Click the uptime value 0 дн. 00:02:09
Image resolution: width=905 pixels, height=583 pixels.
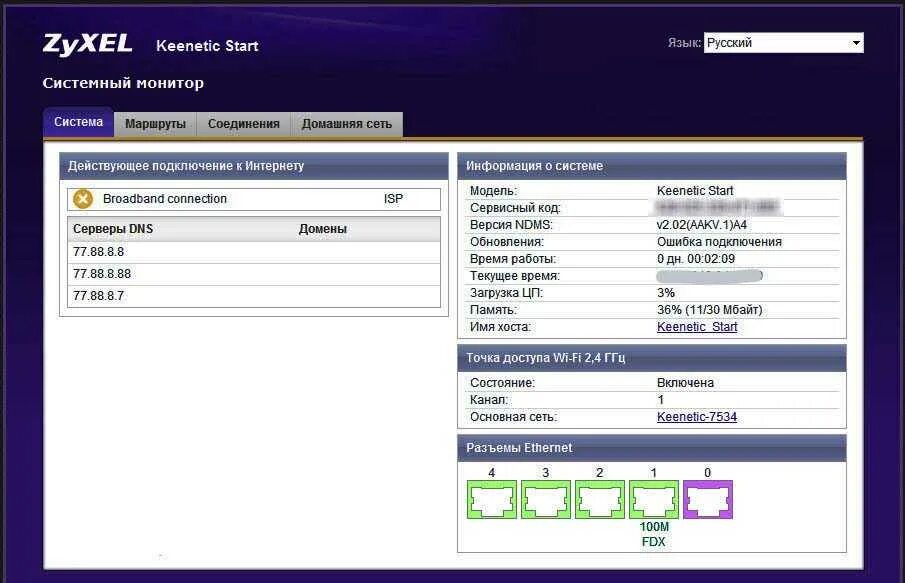(695, 259)
